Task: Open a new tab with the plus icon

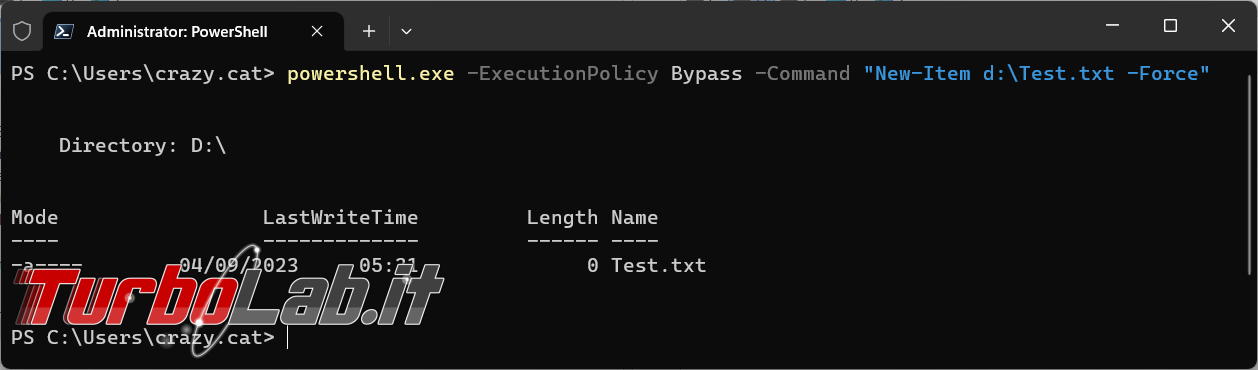Action: coord(368,31)
